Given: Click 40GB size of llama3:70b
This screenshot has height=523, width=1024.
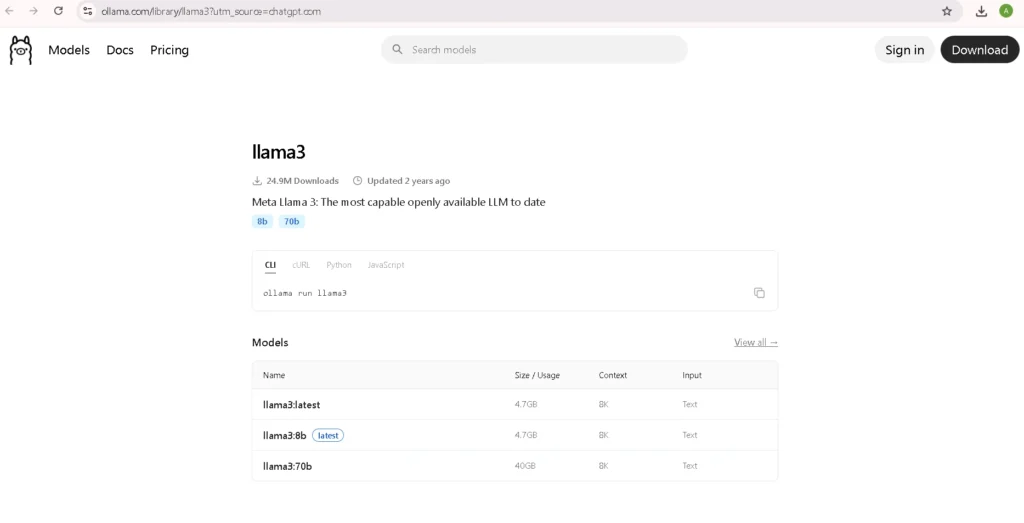Looking at the screenshot, I should (x=525, y=466).
